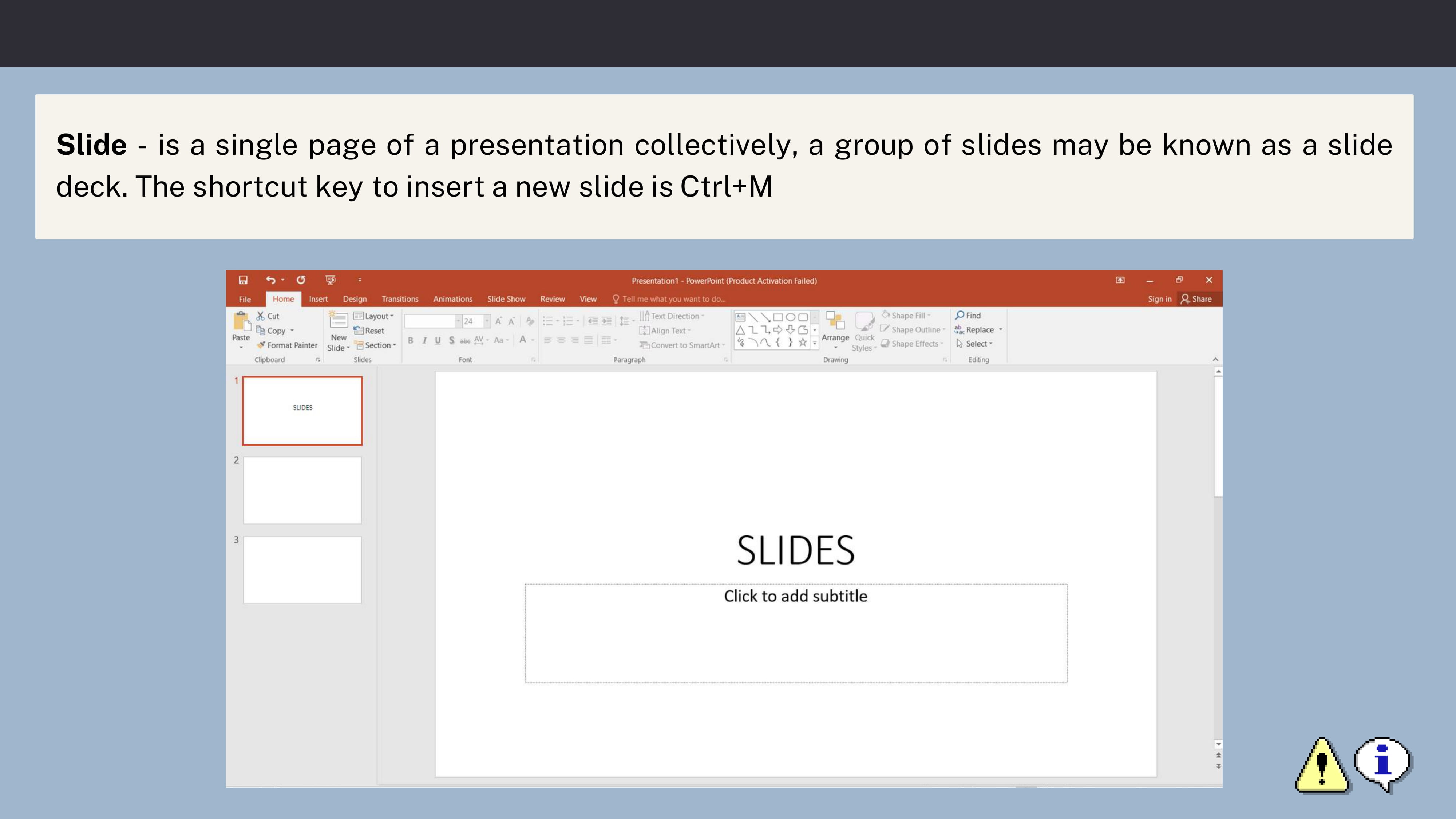Click the Find magnifier icon
Viewport: 1456px width, 819px height.
[x=960, y=315]
